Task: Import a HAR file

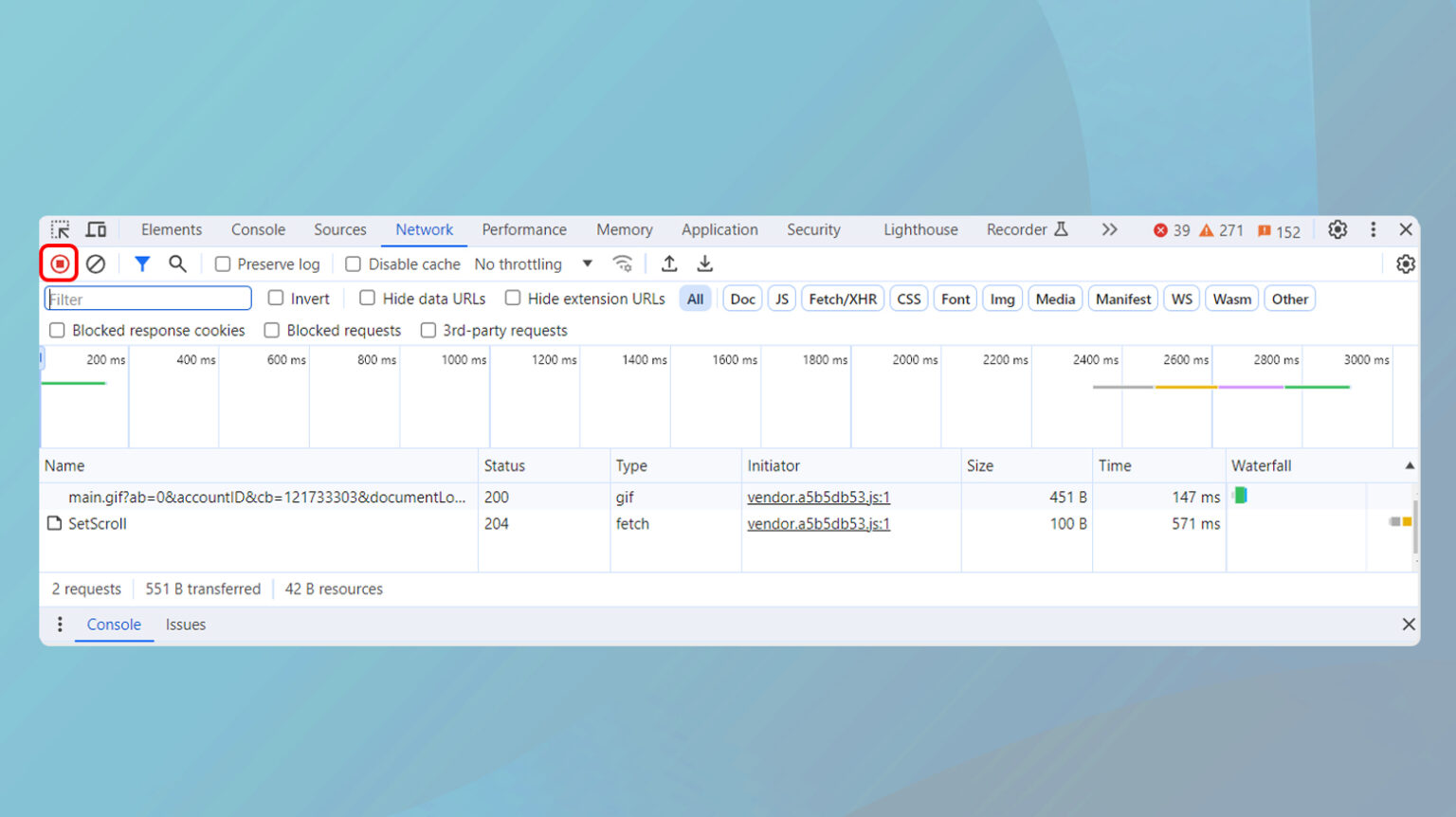Action: [x=668, y=263]
